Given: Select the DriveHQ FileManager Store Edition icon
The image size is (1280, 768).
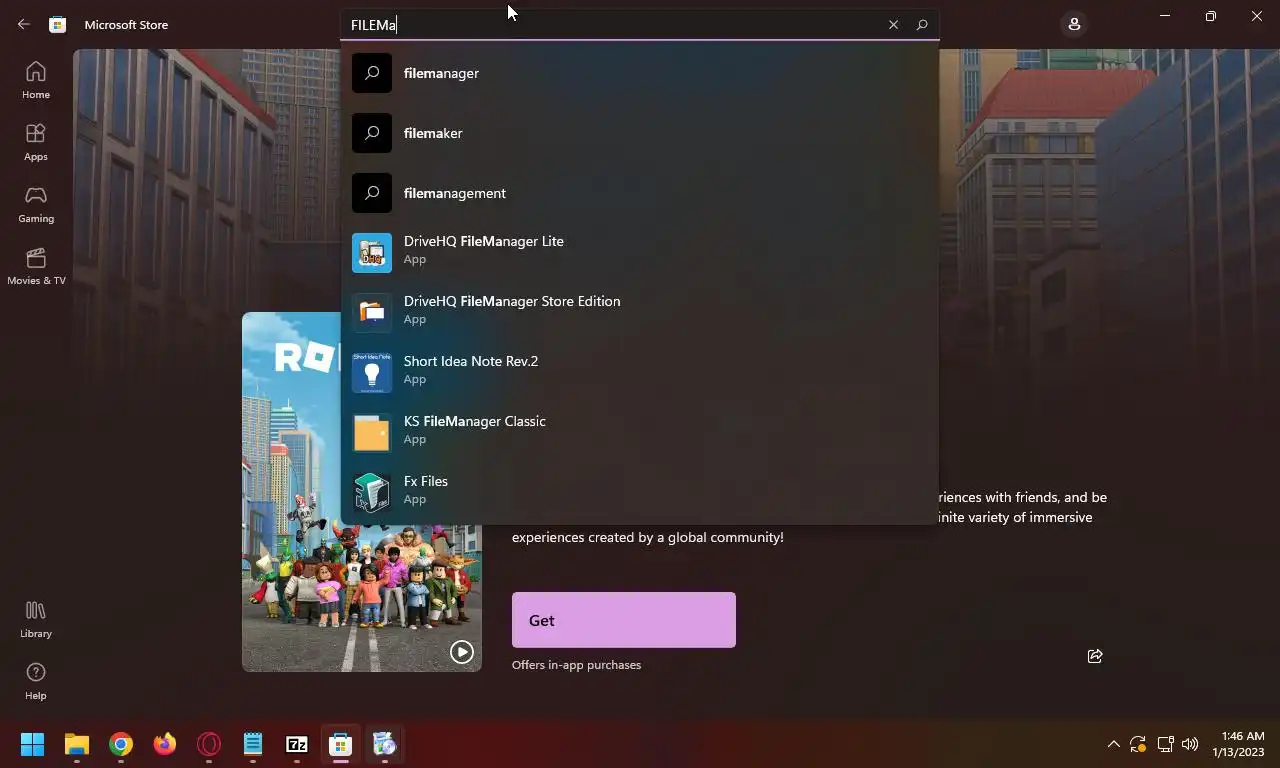Looking at the screenshot, I should point(372,312).
